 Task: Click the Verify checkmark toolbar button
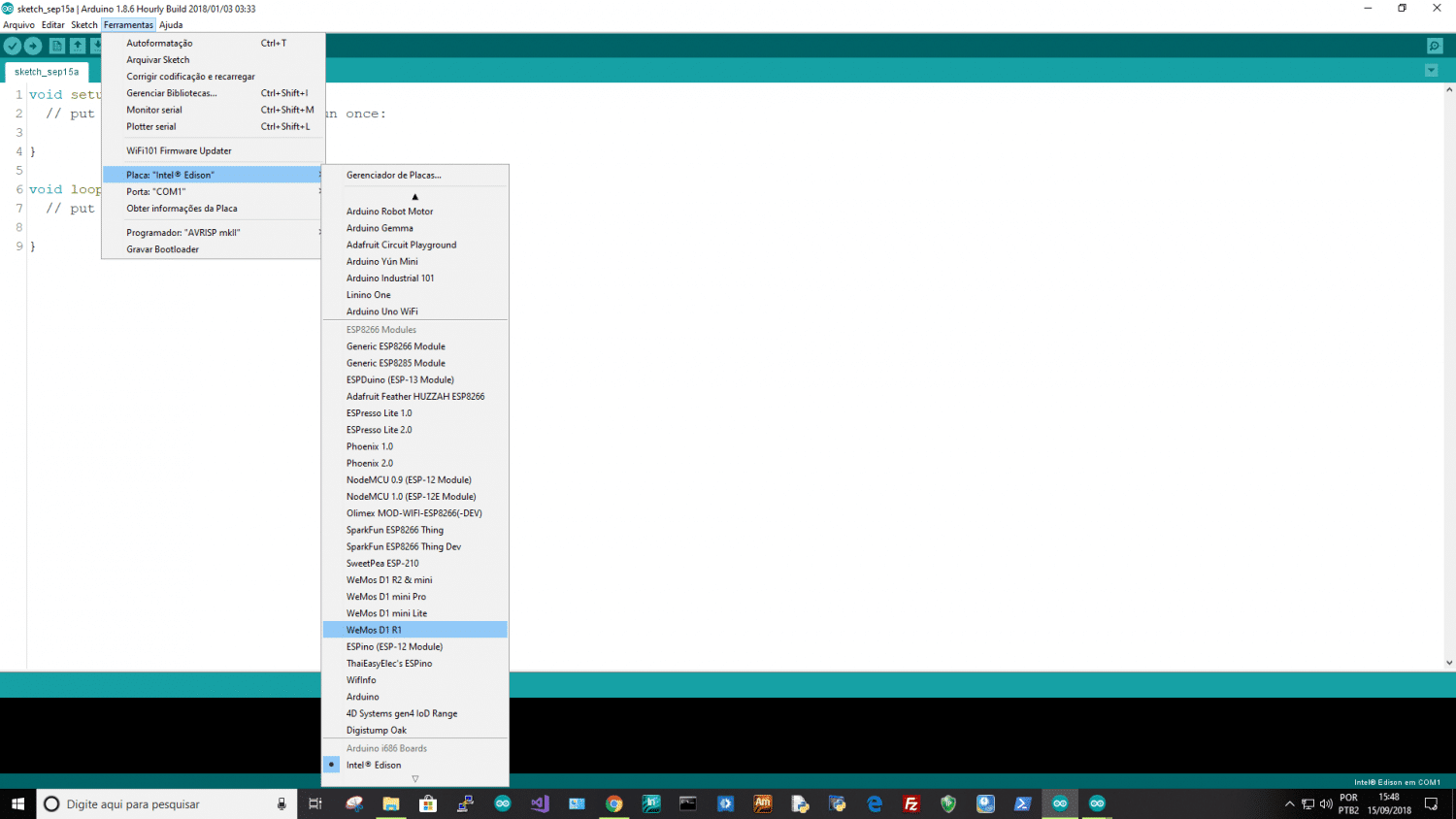[x=13, y=46]
